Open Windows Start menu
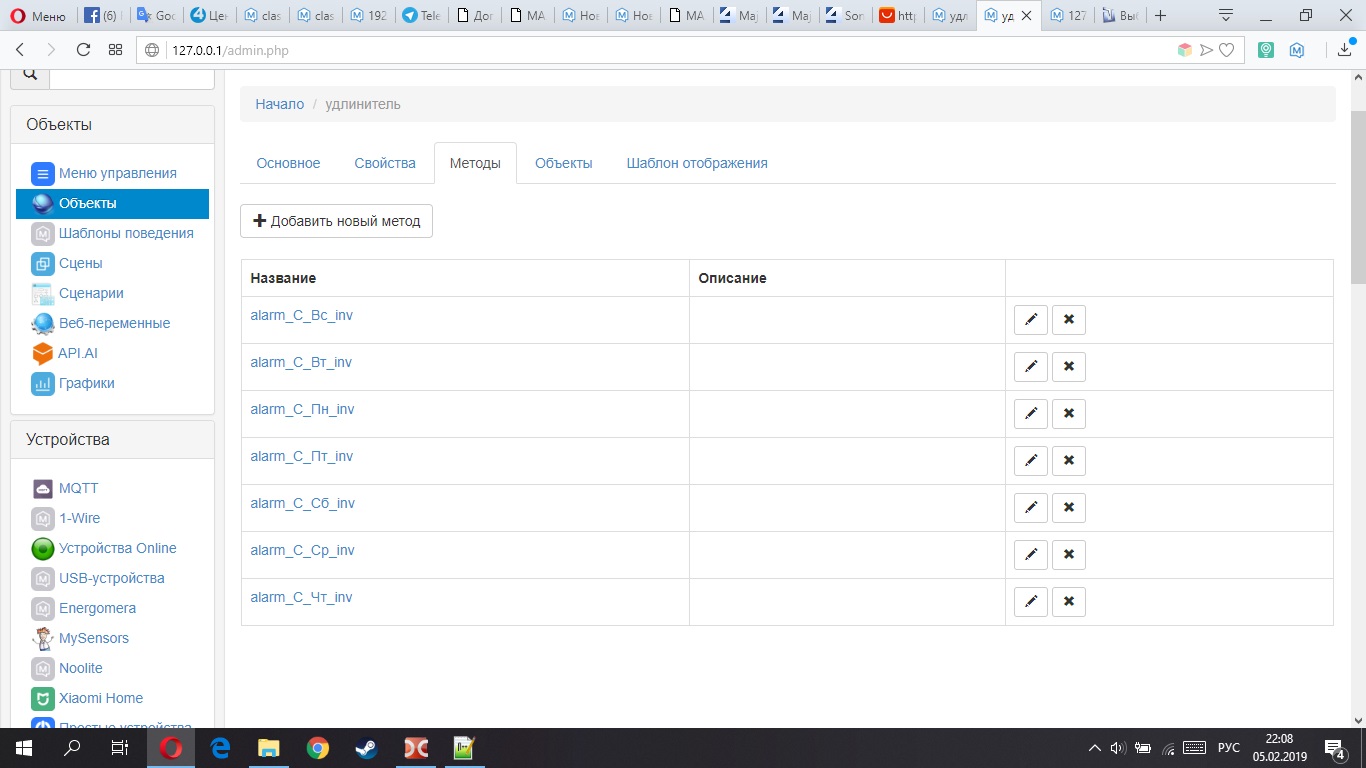Viewport: 1366px width, 768px height. click(24, 748)
